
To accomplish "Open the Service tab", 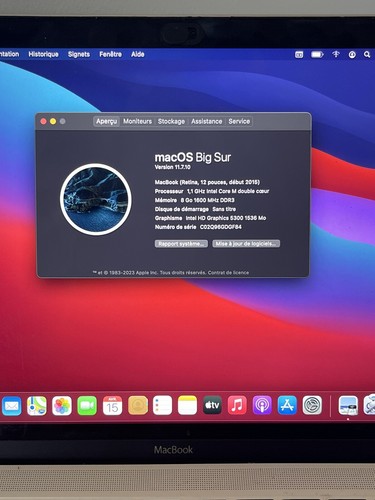I will coord(239,121).
